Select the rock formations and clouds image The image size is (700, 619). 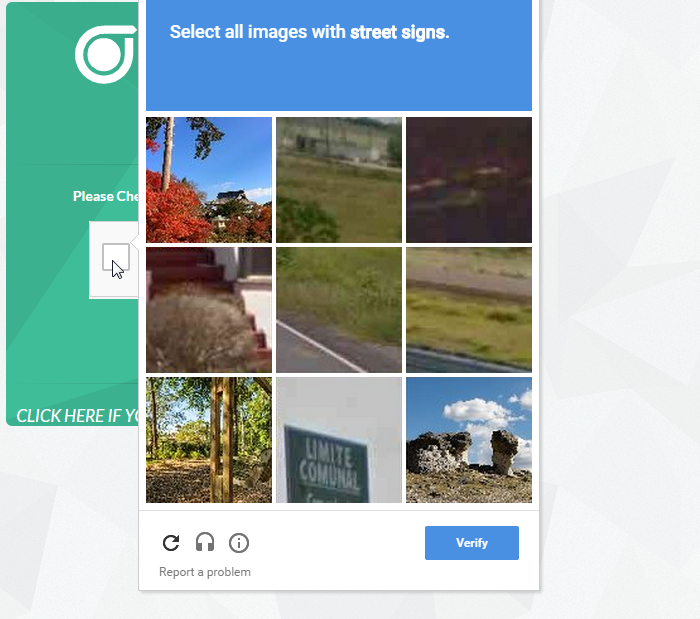tap(469, 440)
